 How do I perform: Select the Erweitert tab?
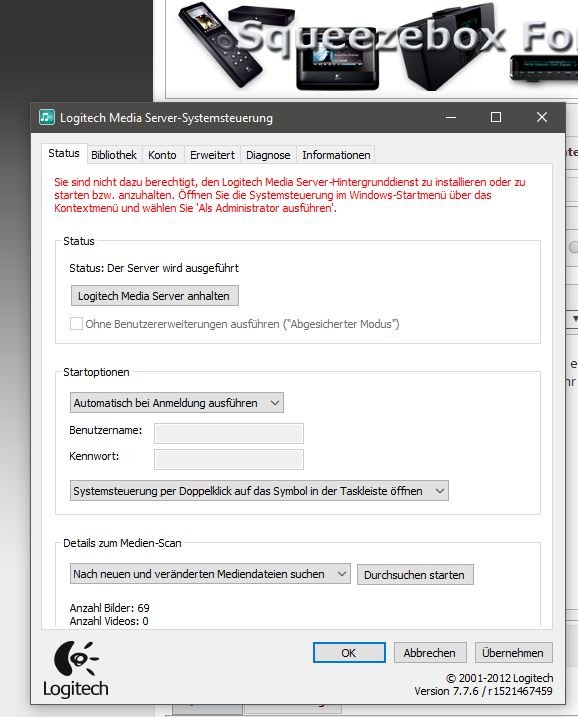point(212,155)
